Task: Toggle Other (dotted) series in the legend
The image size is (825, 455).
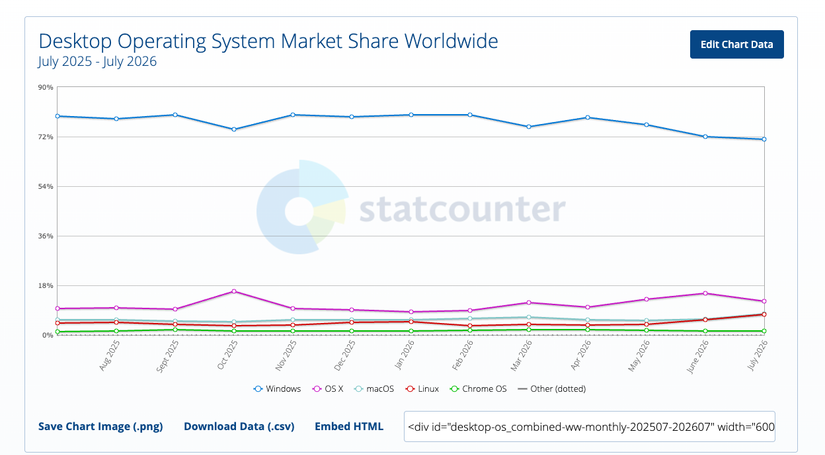Action: click(x=552, y=389)
